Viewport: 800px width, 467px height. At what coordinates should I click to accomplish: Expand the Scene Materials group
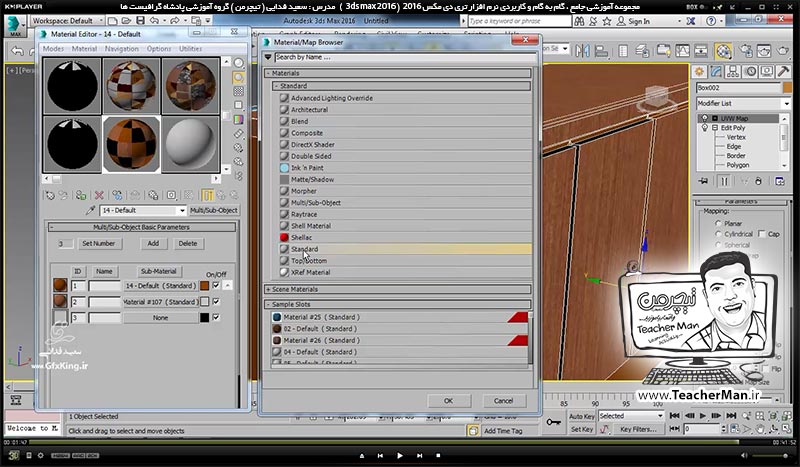pyautogui.click(x=268, y=289)
